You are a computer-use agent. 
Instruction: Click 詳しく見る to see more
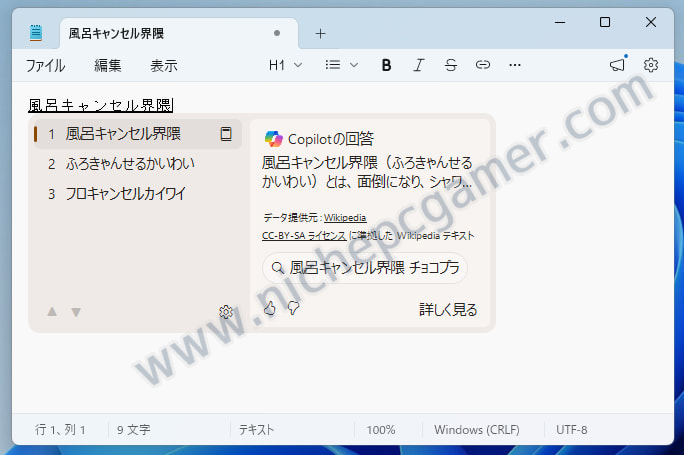pos(448,310)
